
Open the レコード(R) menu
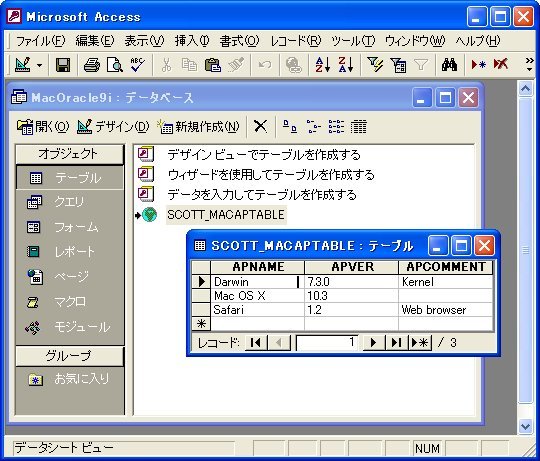tap(295, 41)
